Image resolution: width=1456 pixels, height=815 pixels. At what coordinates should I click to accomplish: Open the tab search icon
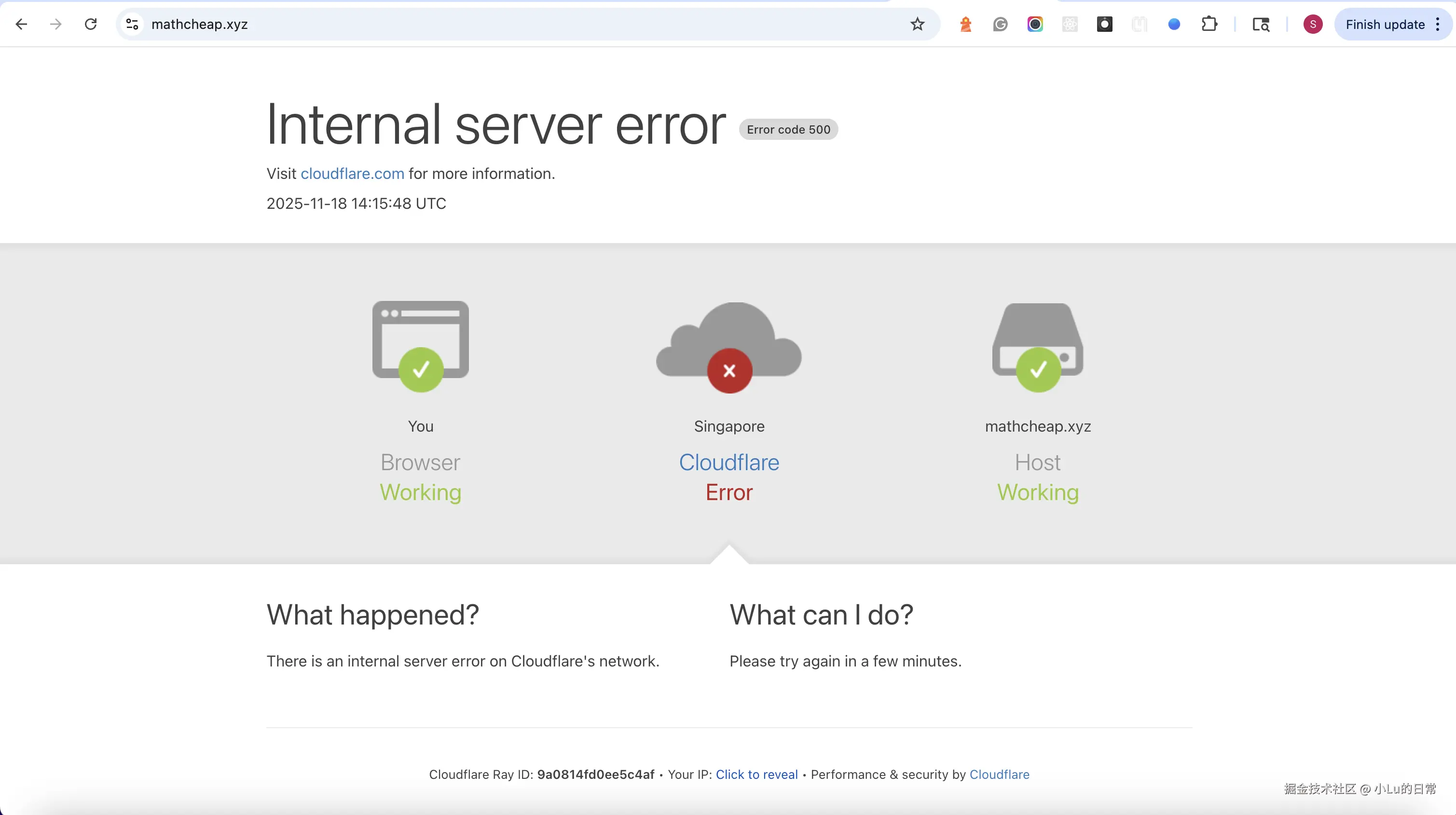point(1261,24)
